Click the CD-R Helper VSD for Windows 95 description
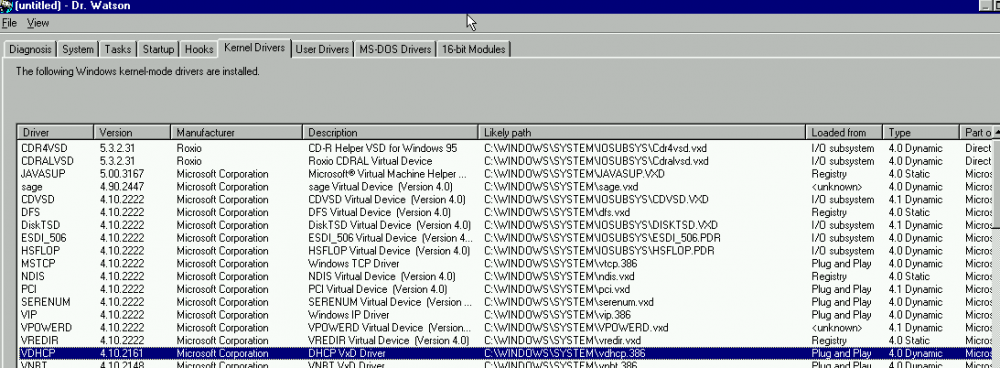1000x368 pixels. (383, 148)
